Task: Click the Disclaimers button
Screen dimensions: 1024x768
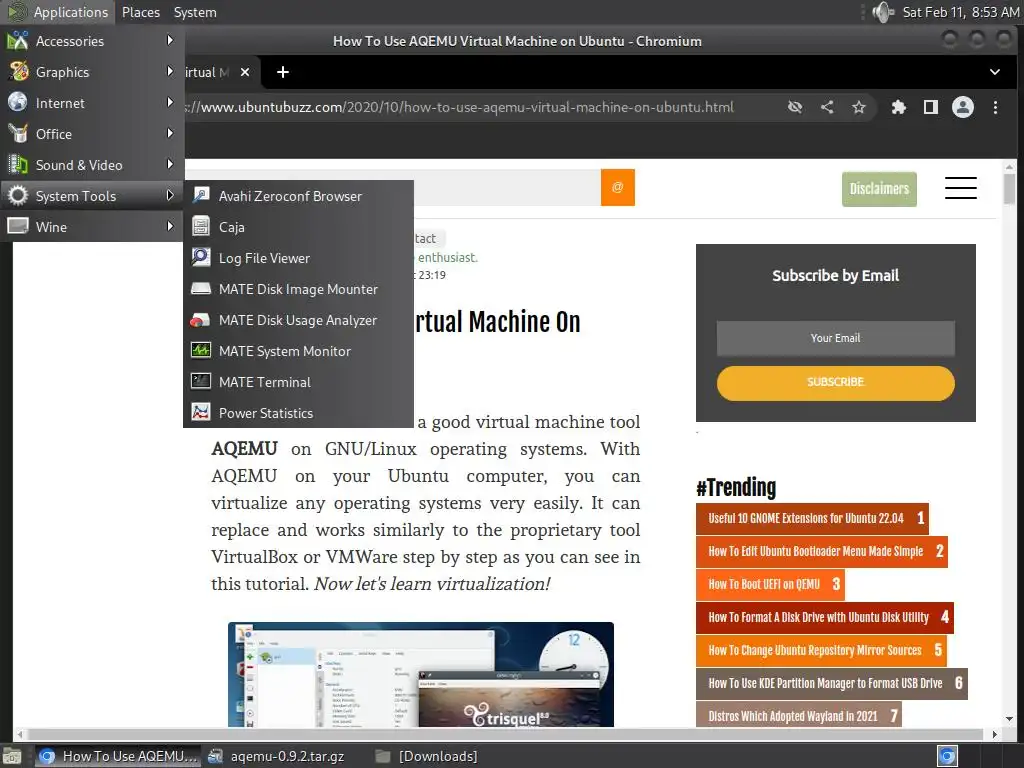Action: pos(879,189)
